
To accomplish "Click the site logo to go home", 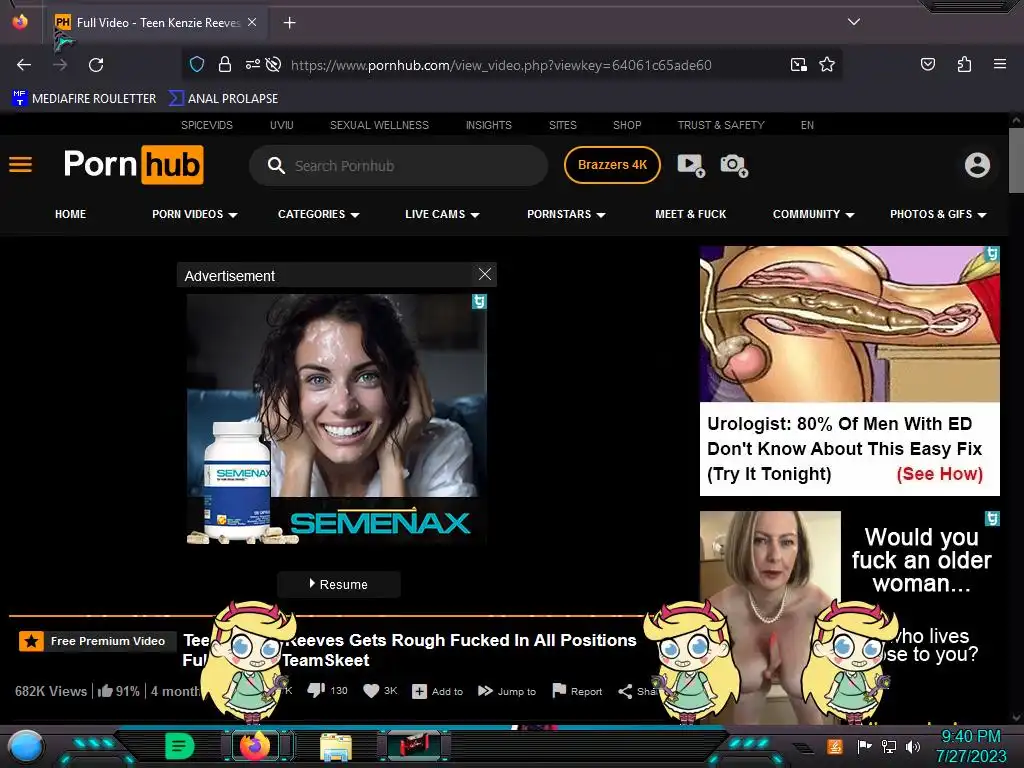I will 133,165.
